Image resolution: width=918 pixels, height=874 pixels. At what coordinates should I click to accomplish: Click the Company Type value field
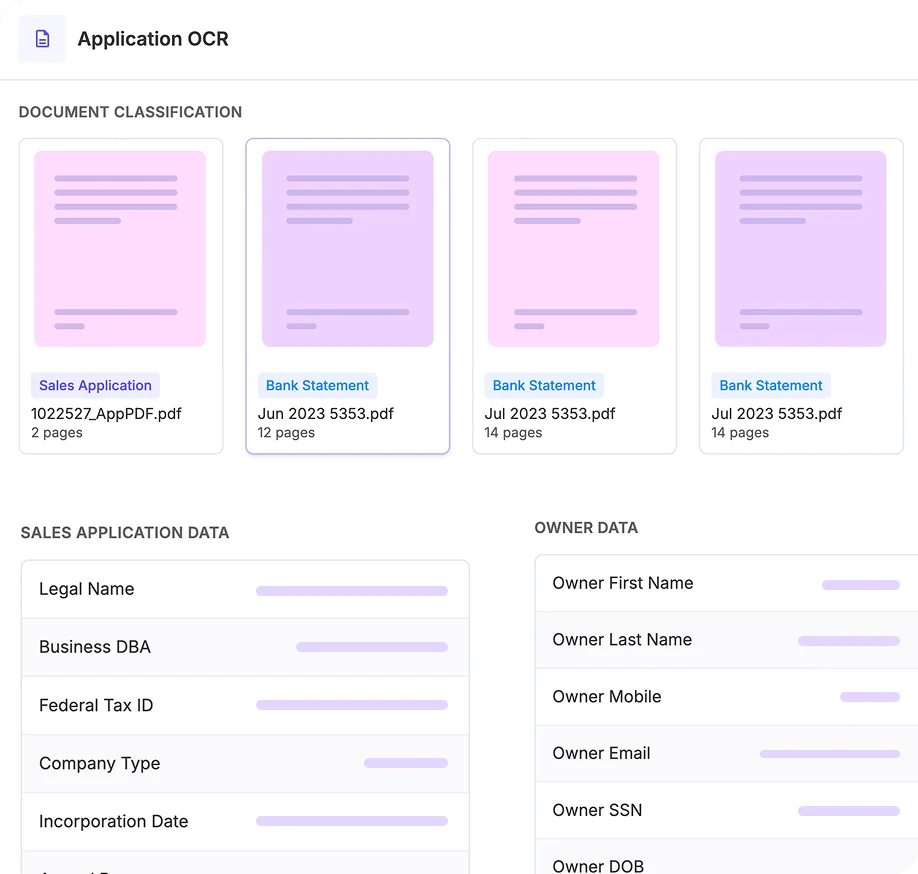406,763
